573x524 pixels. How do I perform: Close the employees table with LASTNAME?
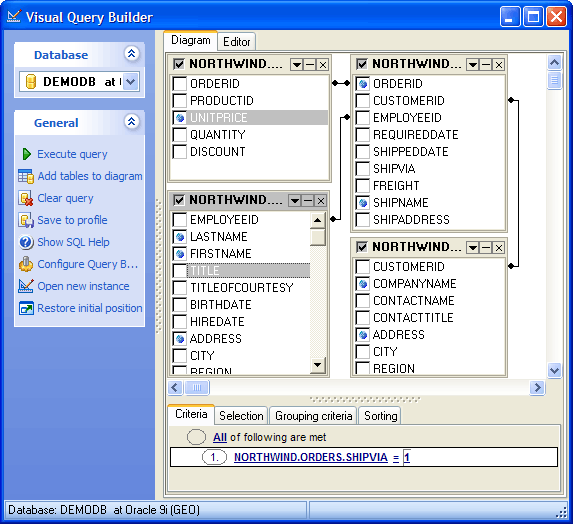tap(321, 201)
